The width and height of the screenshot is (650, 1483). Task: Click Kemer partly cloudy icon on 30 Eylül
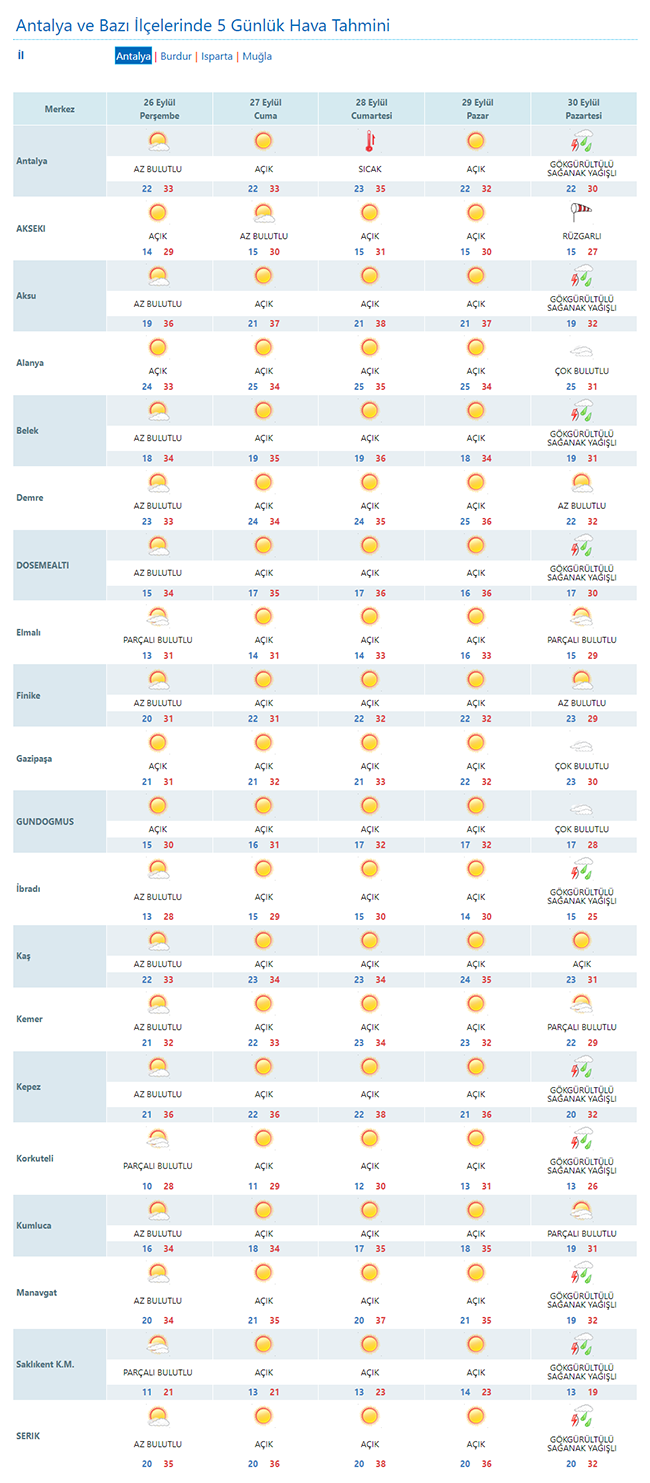tap(582, 1004)
